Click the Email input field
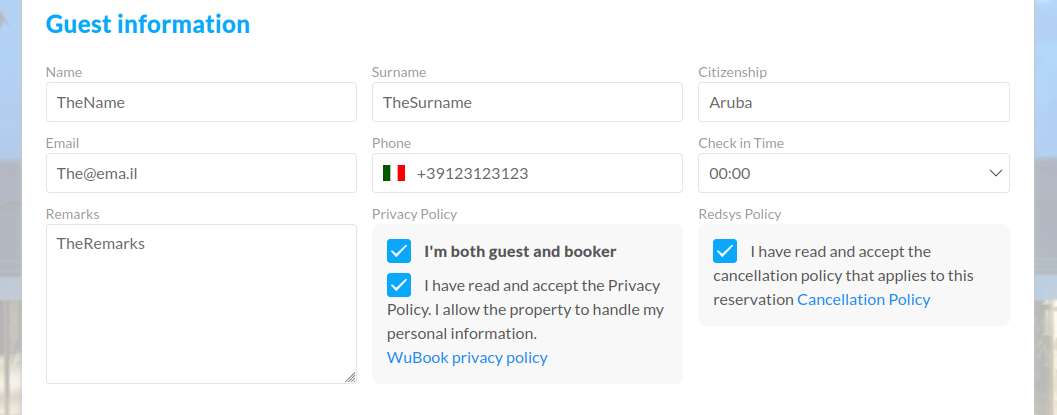 pyautogui.click(x=201, y=173)
